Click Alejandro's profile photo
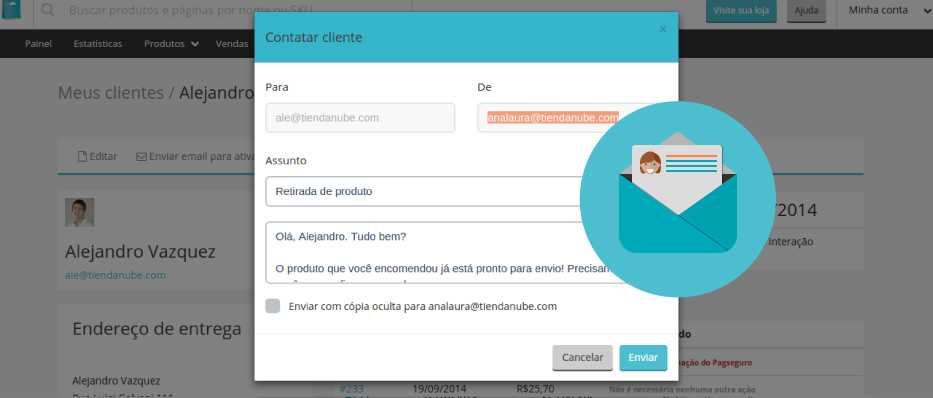The height and width of the screenshot is (398, 933). [80, 212]
